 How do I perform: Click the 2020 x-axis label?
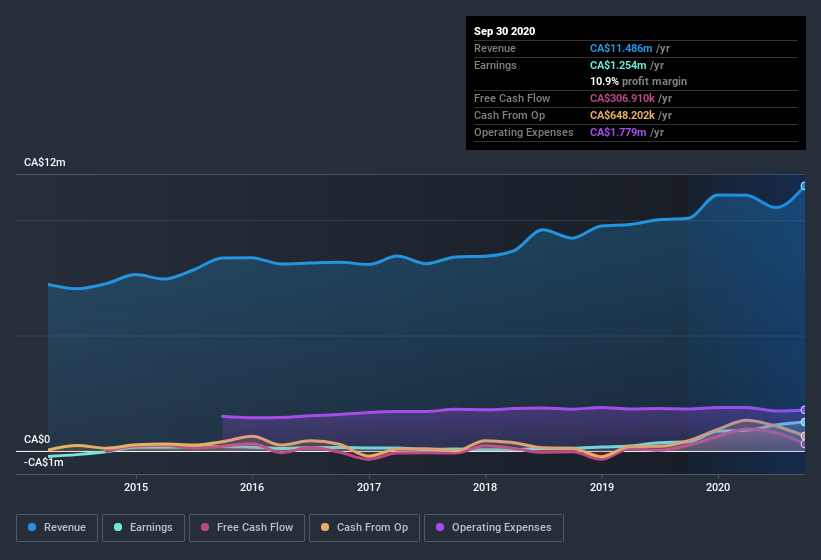(x=717, y=487)
